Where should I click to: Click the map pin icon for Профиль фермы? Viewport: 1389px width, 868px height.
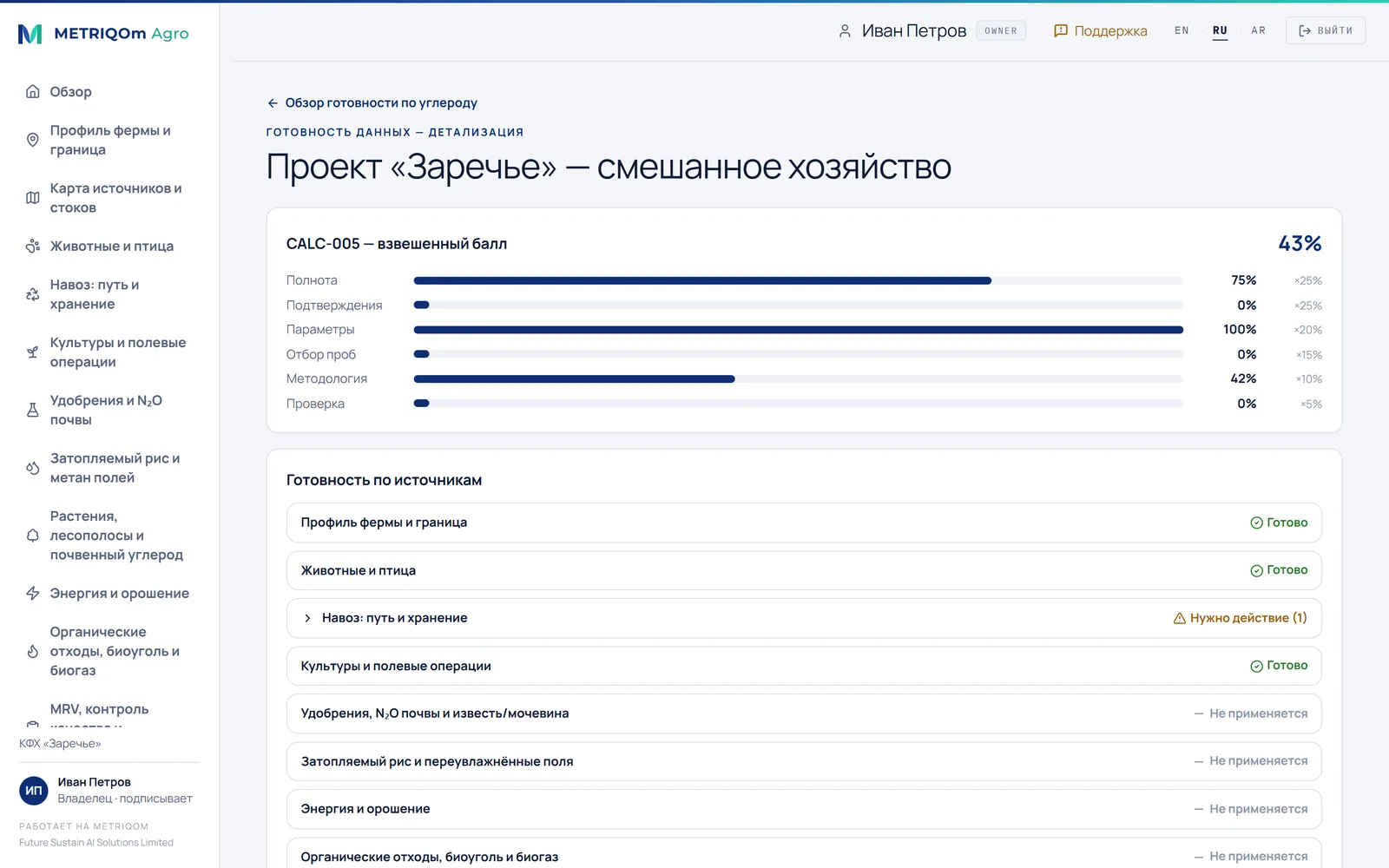(x=33, y=140)
